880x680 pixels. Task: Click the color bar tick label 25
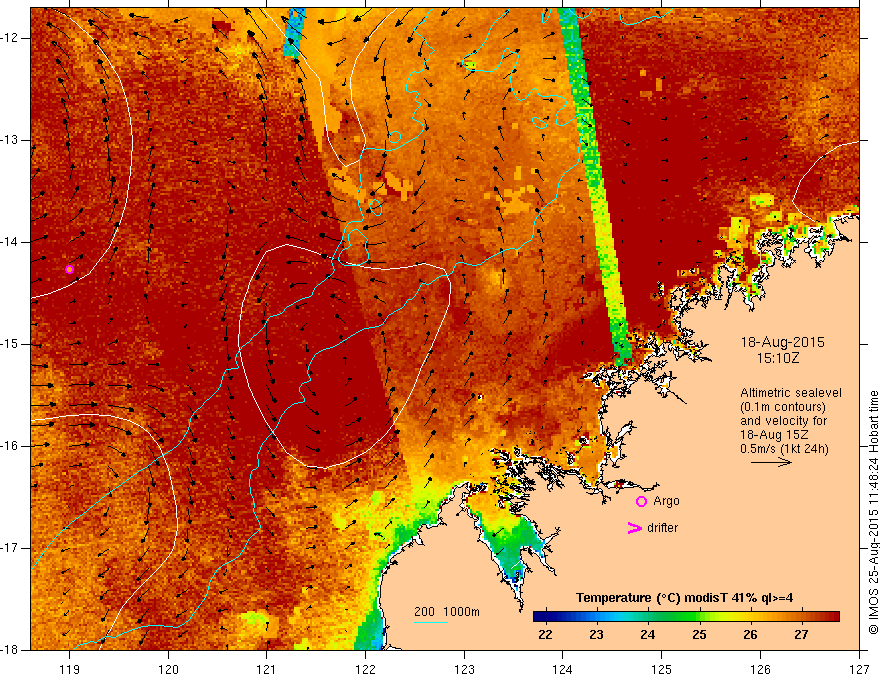point(699,635)
